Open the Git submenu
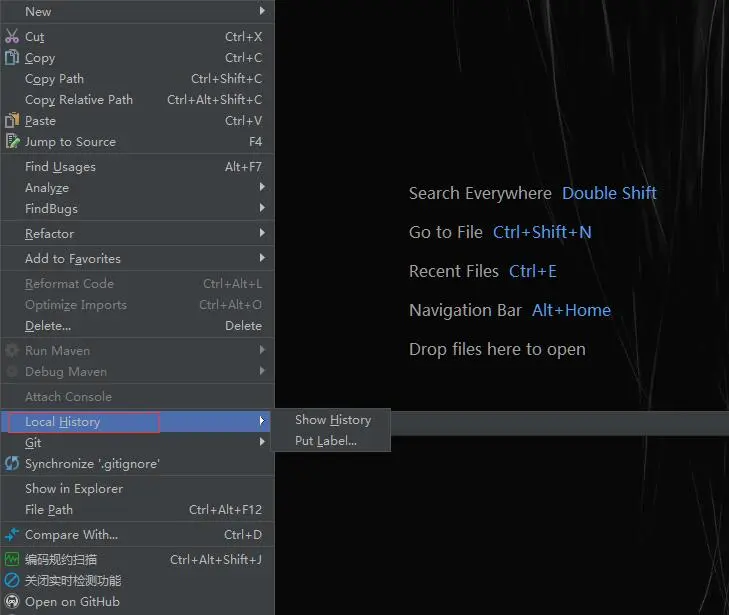This screenshot has width=729, height=615. click(34, 443)
